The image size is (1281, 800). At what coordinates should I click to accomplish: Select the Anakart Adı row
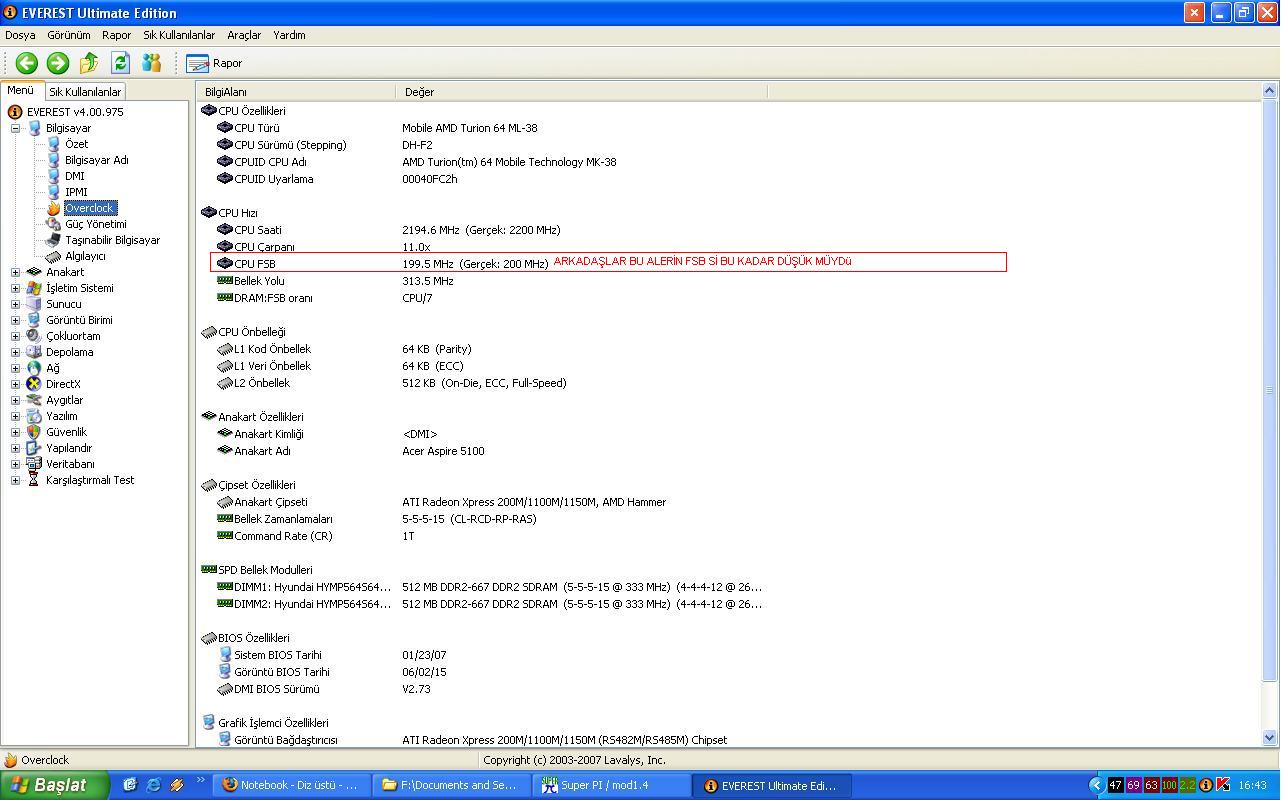[490, 451]
